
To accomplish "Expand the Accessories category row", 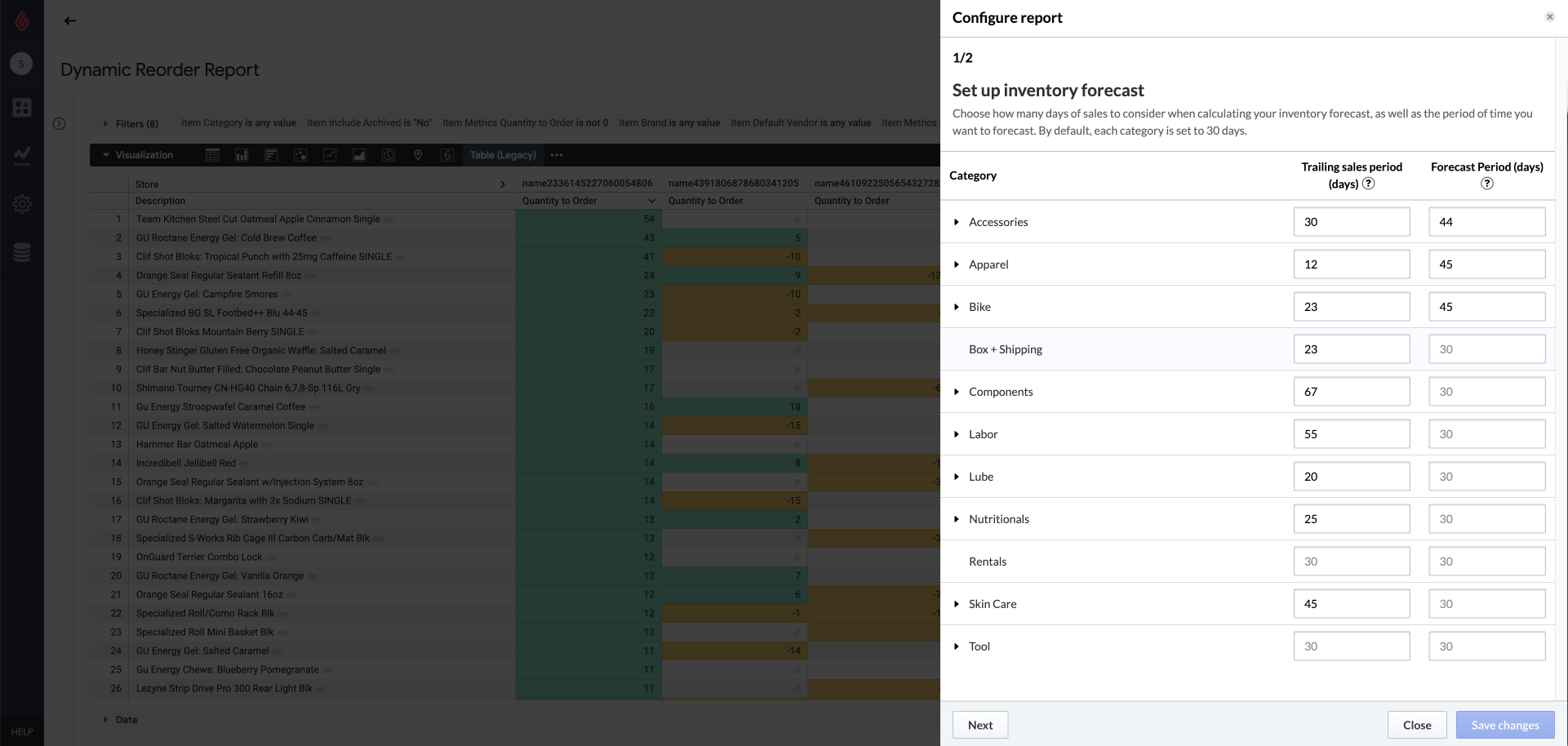I will [x=957, y=222].
